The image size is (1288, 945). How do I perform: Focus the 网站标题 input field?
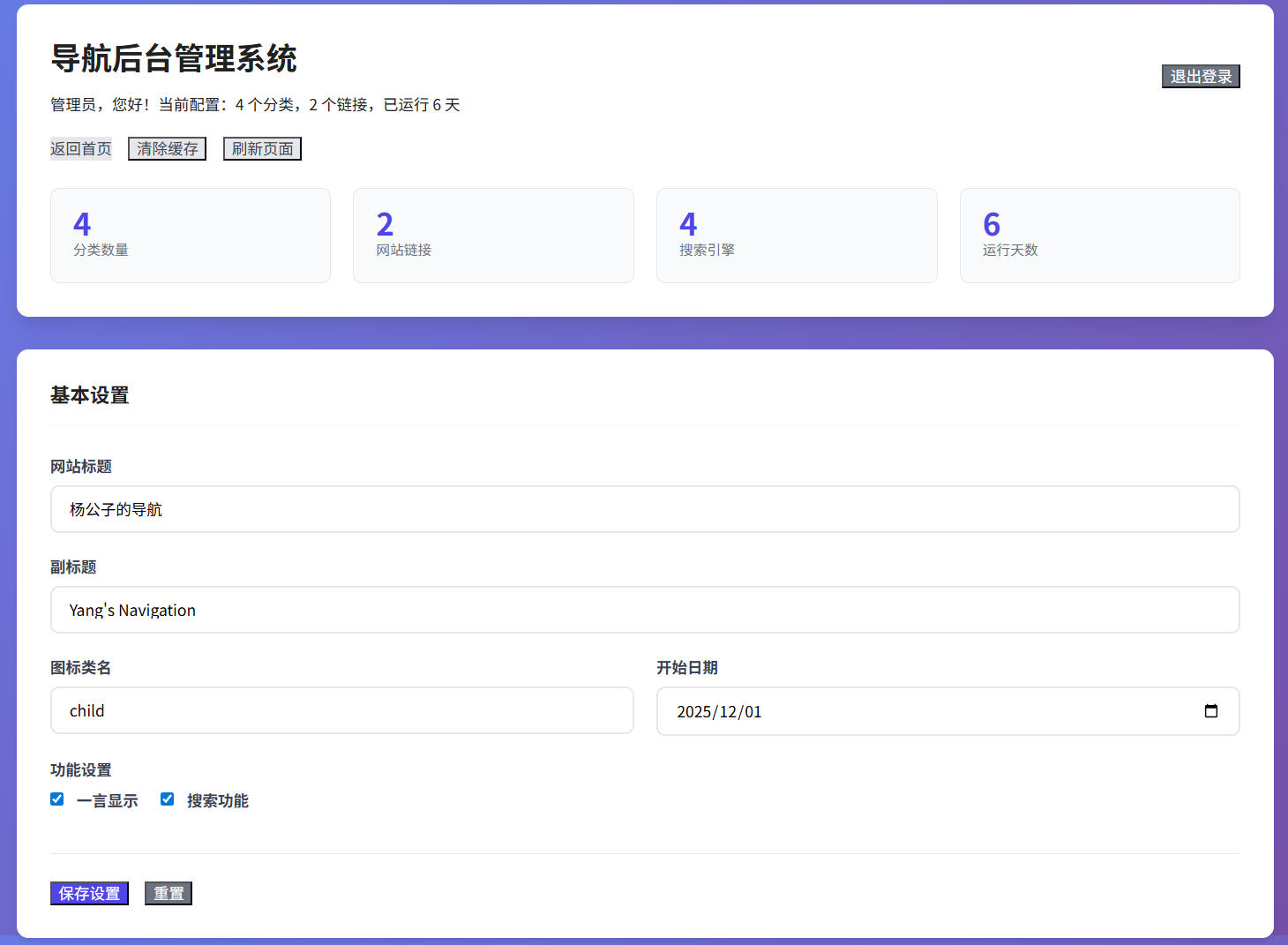point(644,509)
